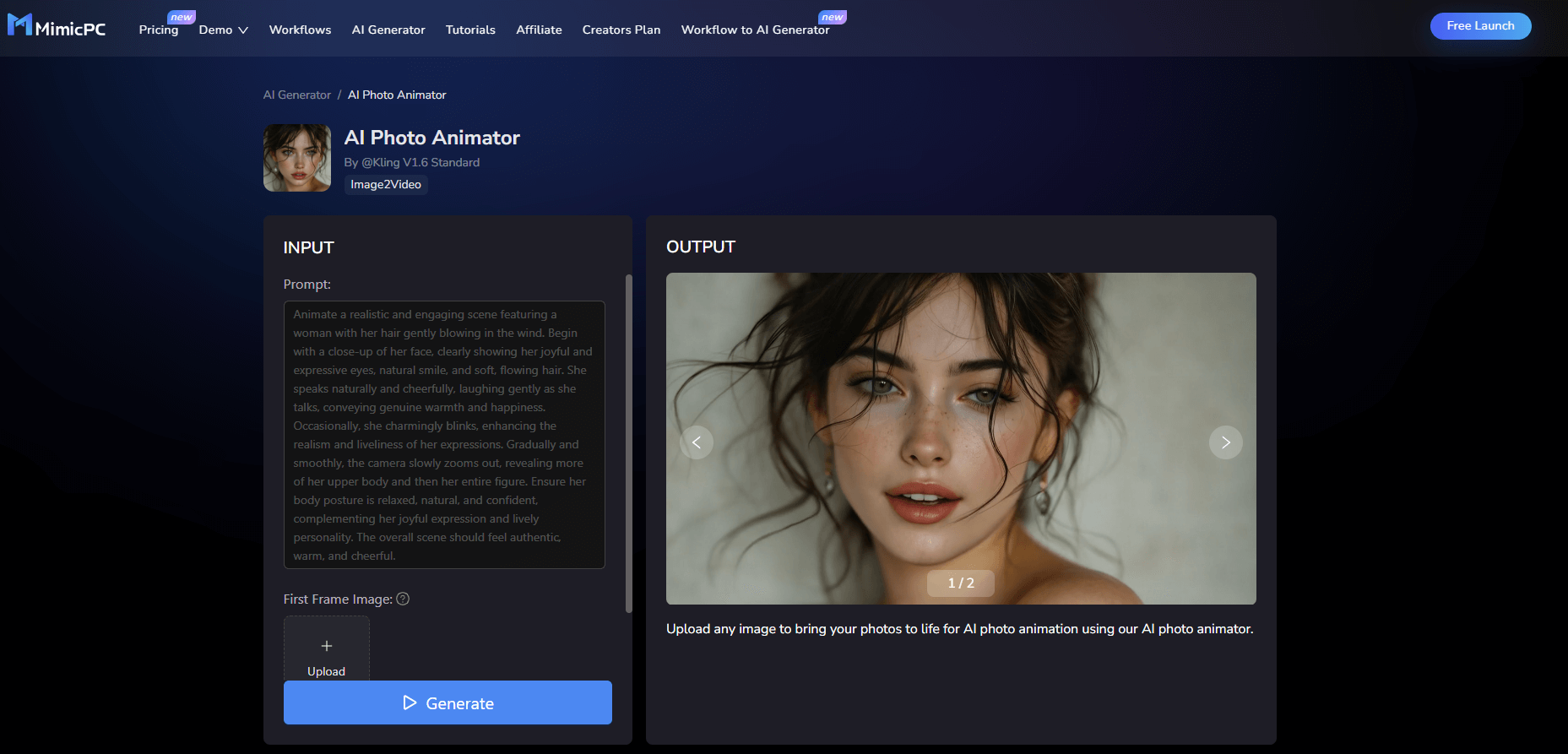The image size is (1568, 754).
Task: Open the Workflows page
Action: 300,30
